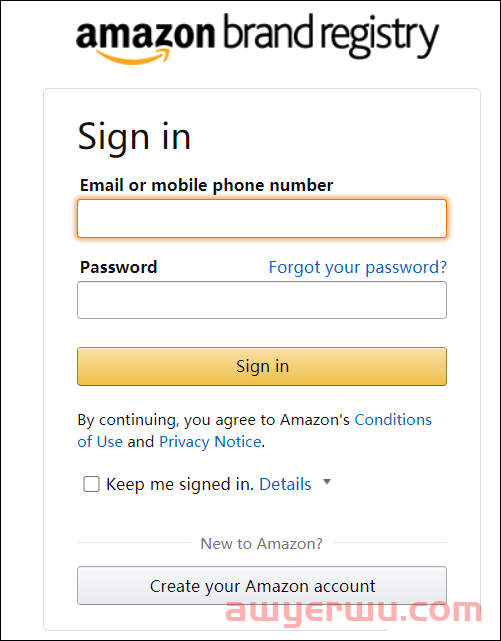Focus the Email or mobile phone number field

click(x=262, y=218)
